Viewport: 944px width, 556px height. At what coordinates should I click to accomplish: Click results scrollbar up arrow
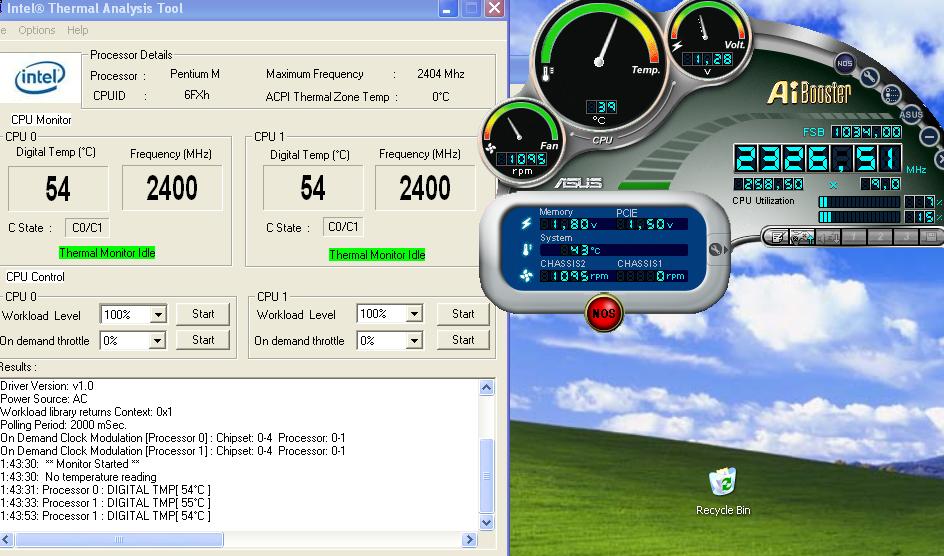click(x=486, y=387)
